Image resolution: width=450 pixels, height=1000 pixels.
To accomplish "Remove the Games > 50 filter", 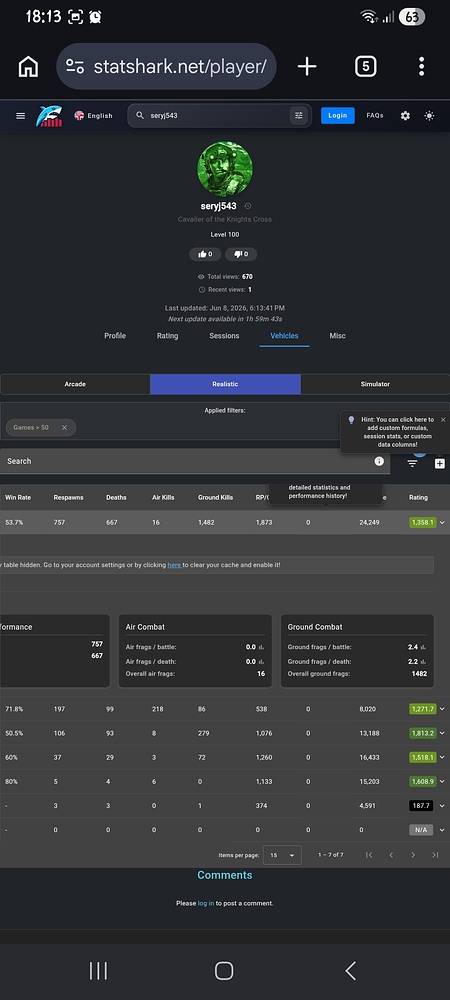I will 64,427.
